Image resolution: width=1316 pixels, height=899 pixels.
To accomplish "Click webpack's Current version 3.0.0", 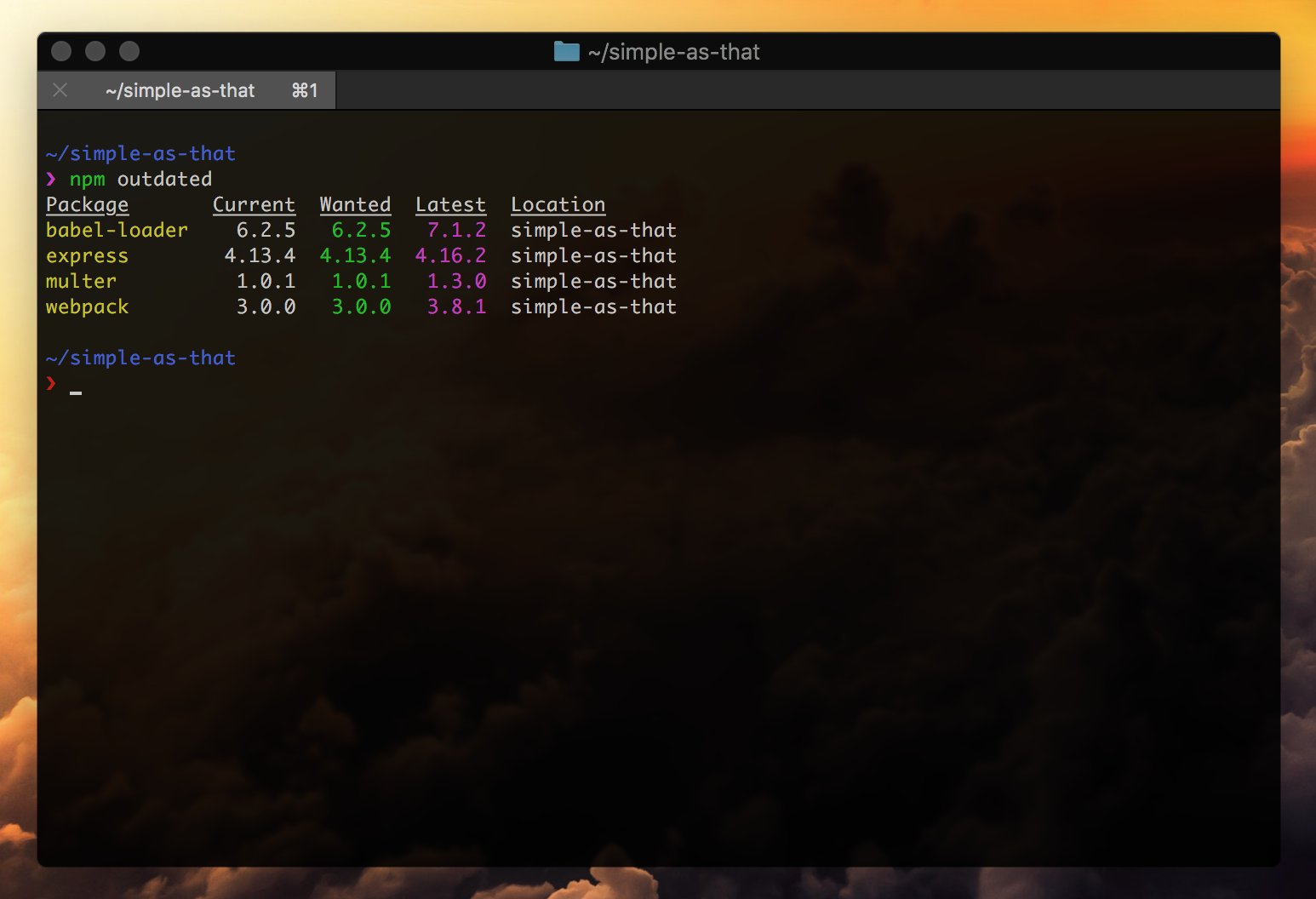I will coord(266,306).
